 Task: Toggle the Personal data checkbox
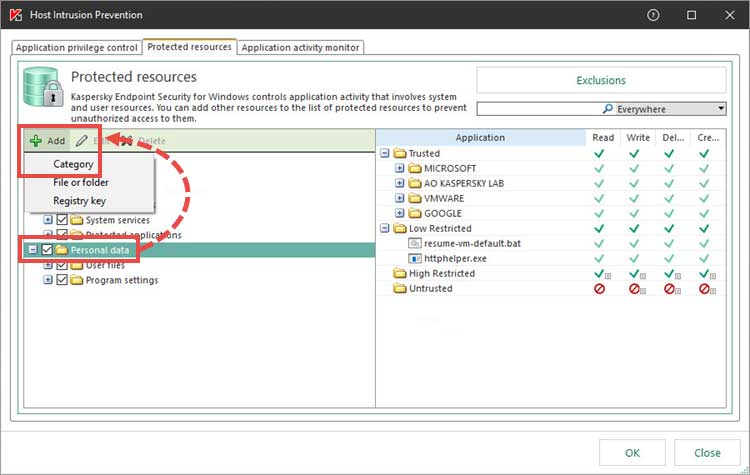(x=47, y=250)
